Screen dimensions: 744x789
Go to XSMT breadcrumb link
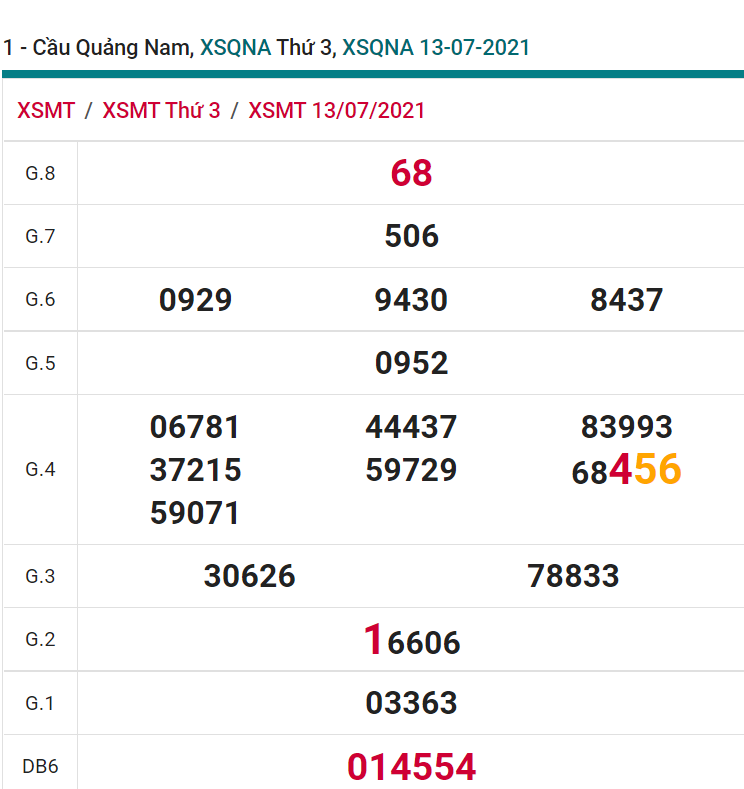tap(46, 111)
